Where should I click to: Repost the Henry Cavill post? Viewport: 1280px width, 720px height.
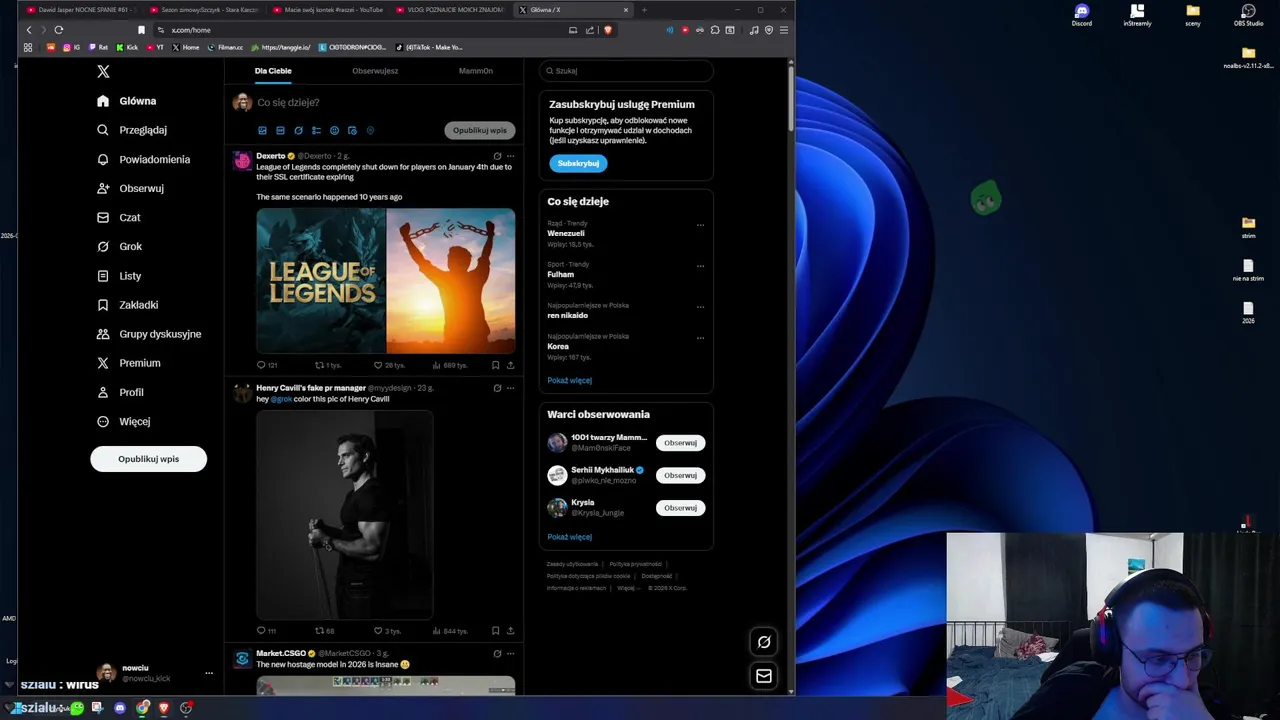tap(325, 631)
